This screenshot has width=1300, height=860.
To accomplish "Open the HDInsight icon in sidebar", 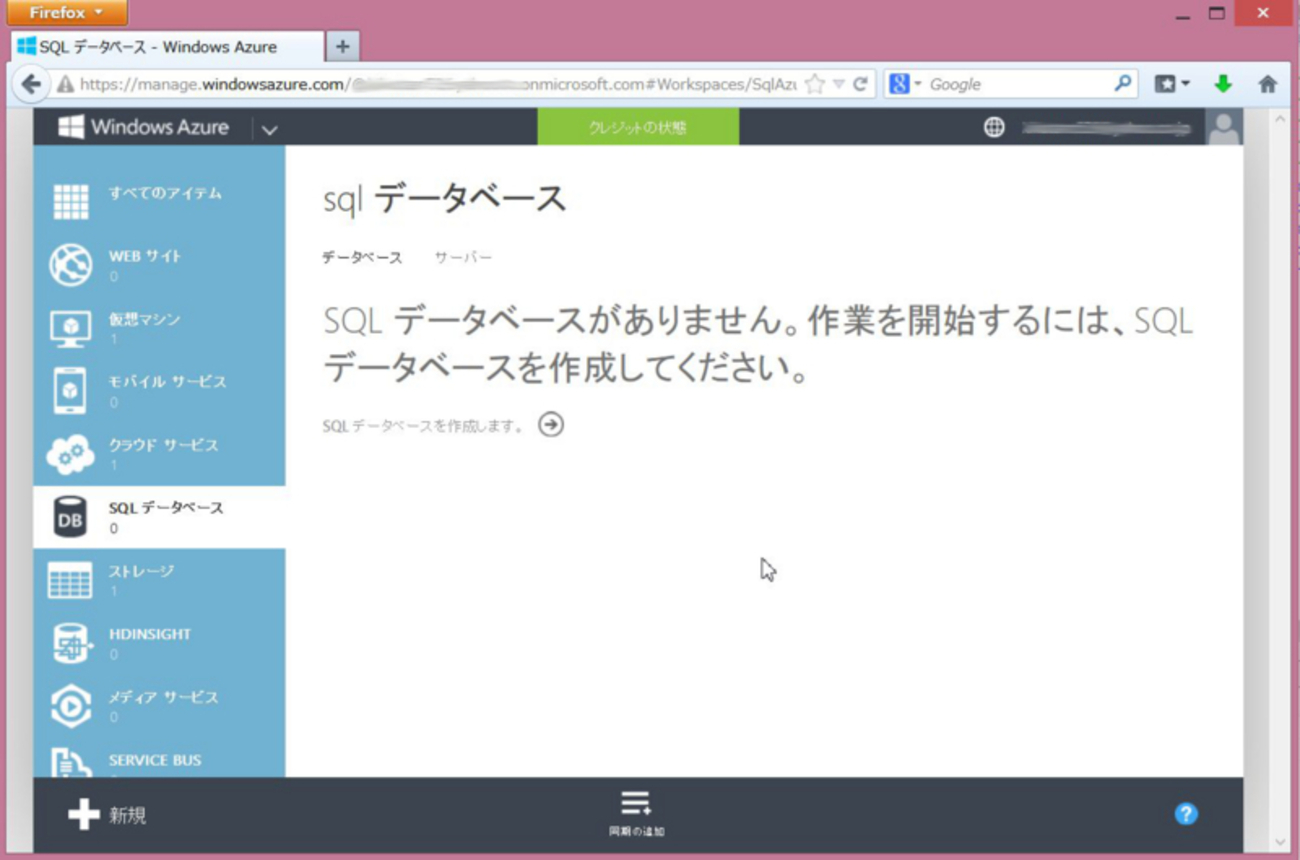I will tap(70, 643).
